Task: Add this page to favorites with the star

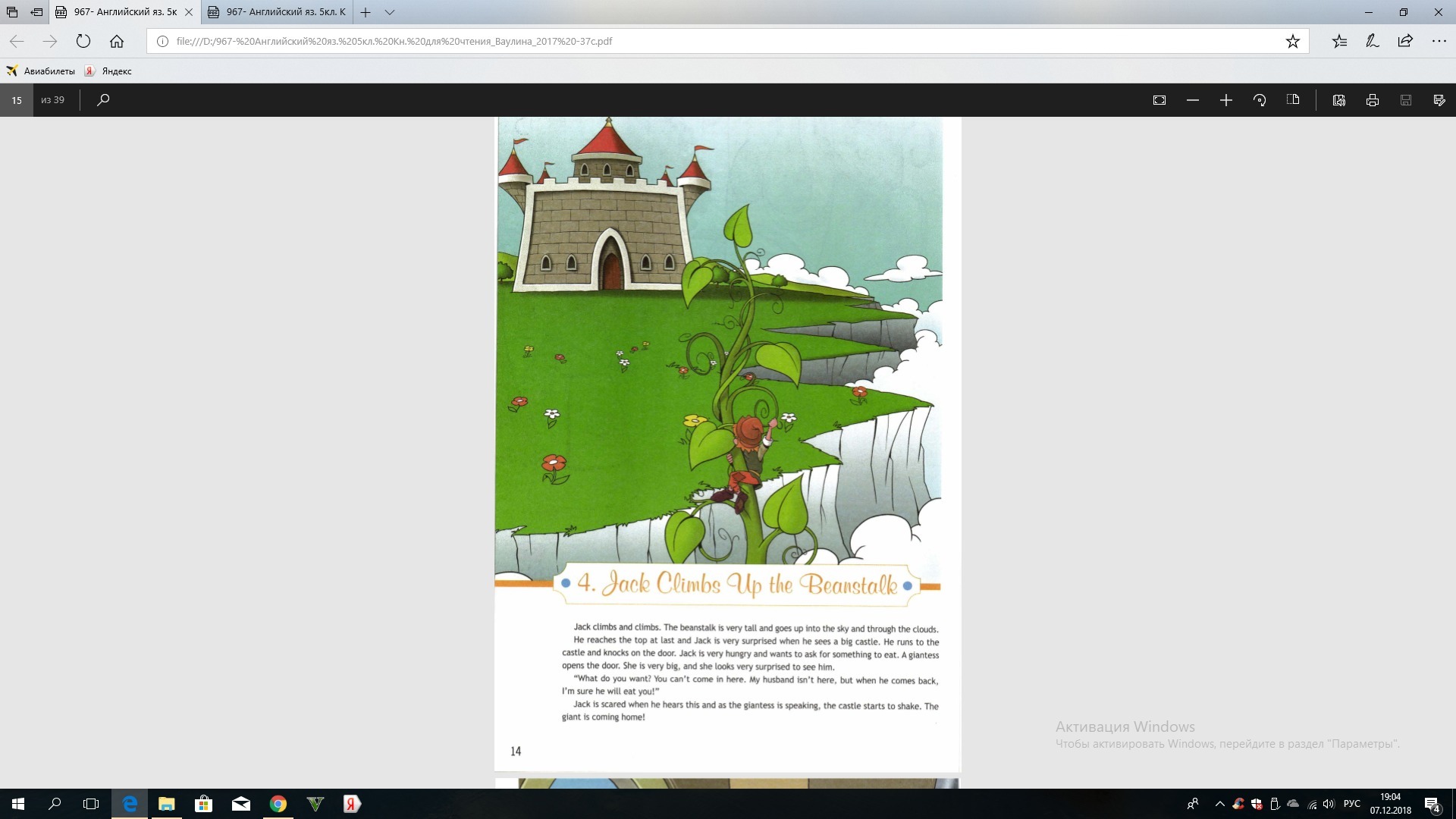Action: click(x=1293, y=41)
